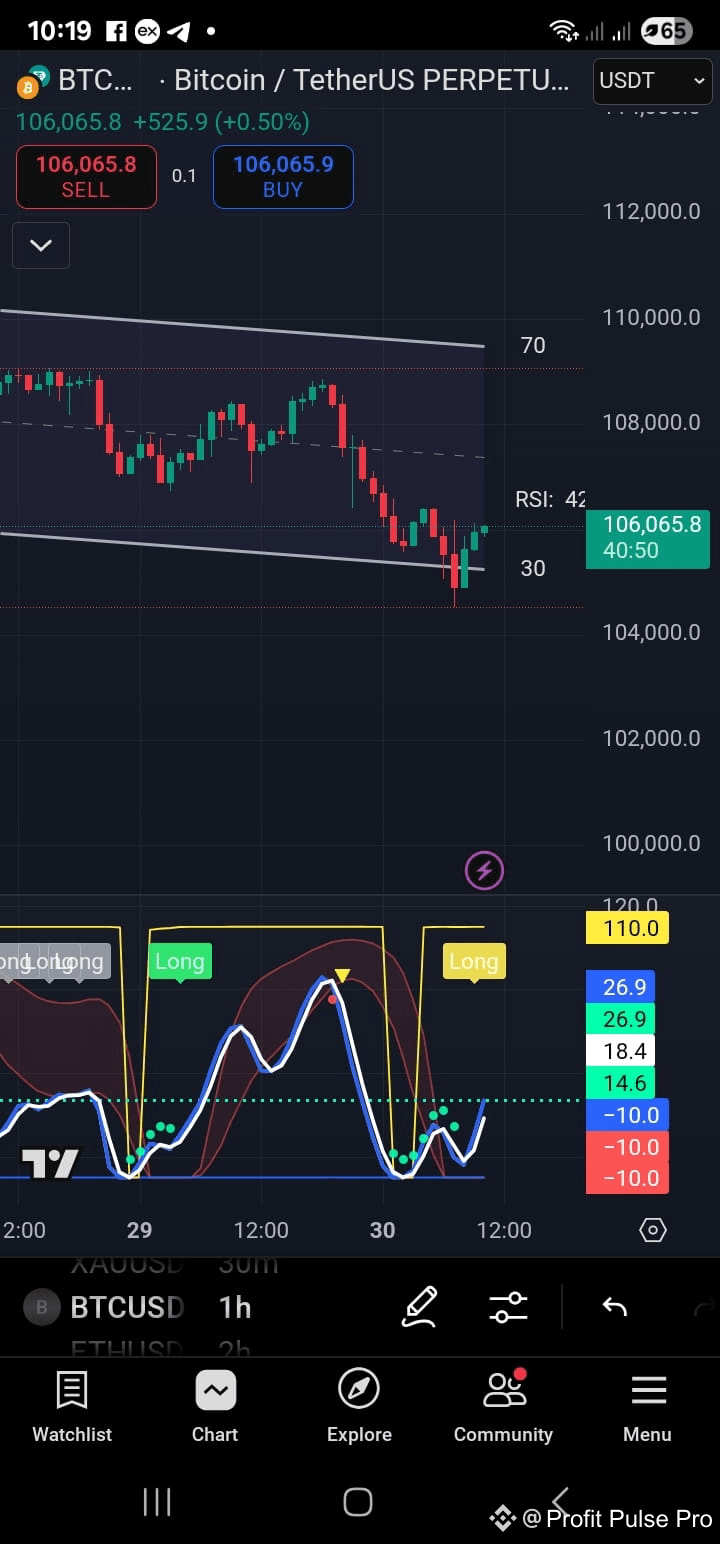Tap the Facebook notification icon

116,31
